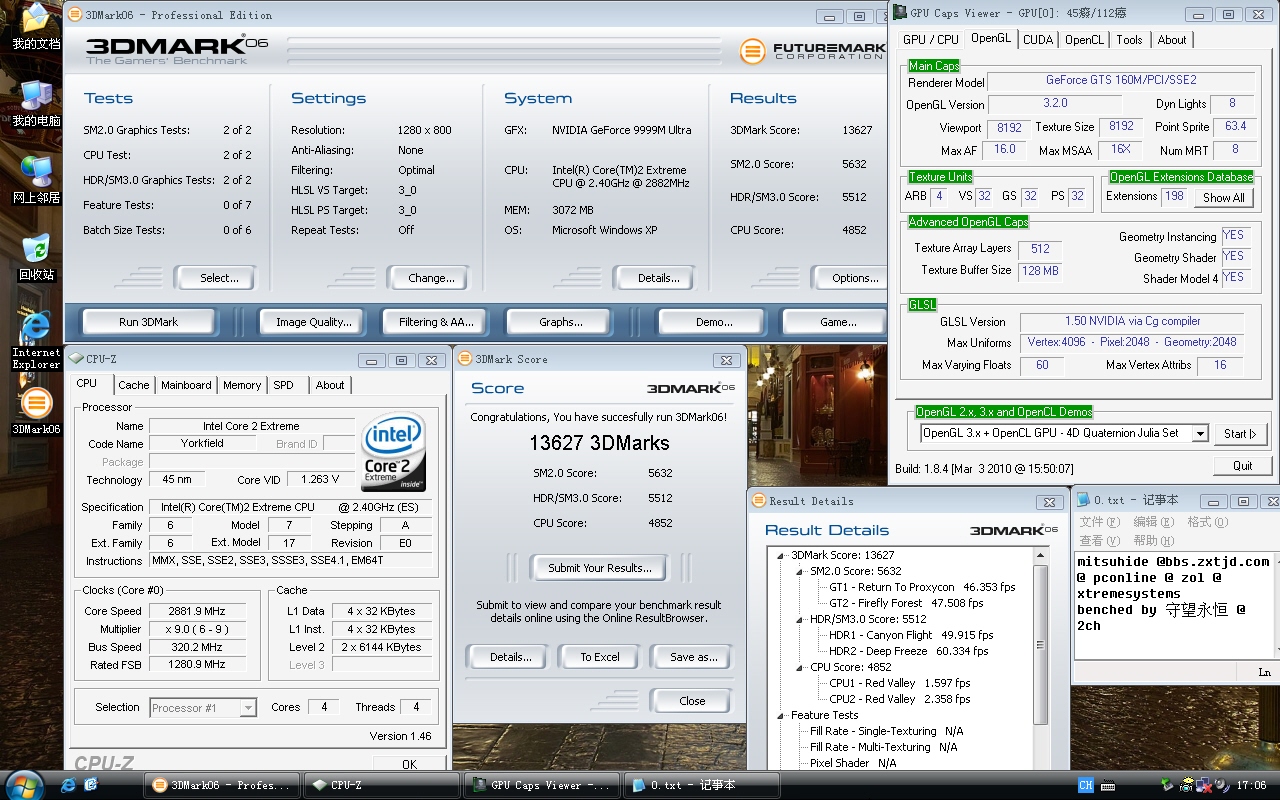Switch to 0.txt Notepad taskbar button
The height and width of the screenshot is (800, 1280).
click(700, 785)
